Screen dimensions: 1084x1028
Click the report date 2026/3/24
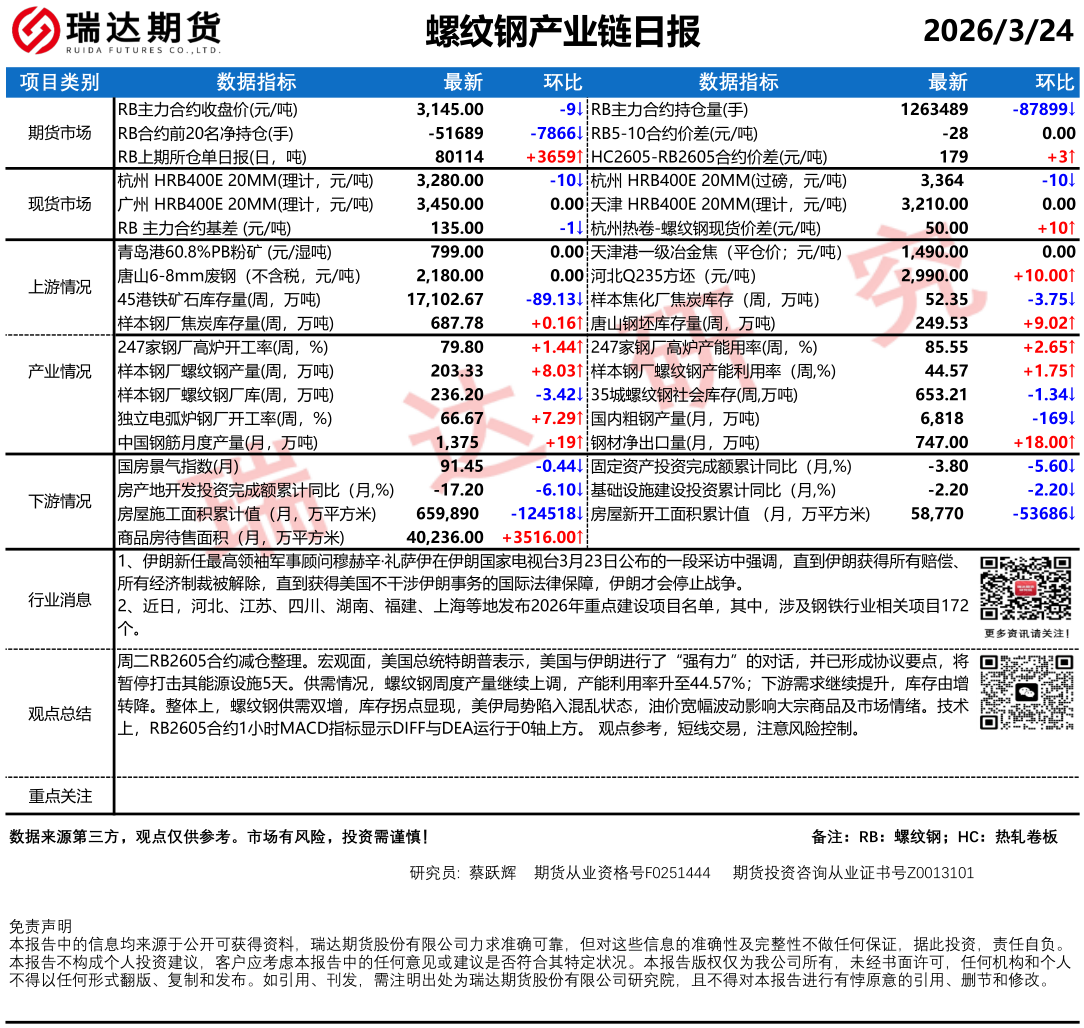pyautogui.click(x=997, y=32)
